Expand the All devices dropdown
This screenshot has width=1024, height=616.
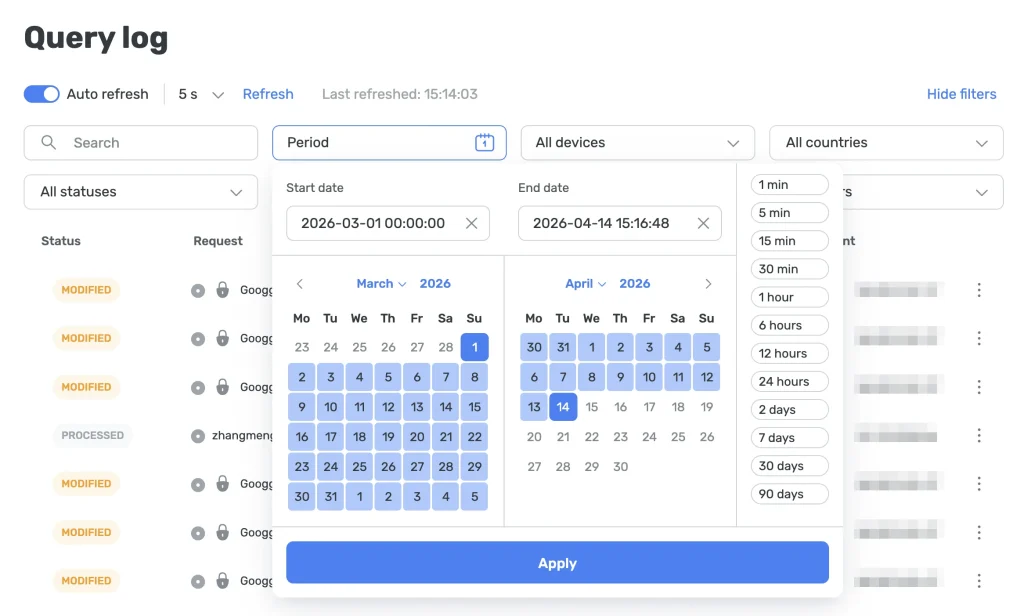click(x=637, y=143)
